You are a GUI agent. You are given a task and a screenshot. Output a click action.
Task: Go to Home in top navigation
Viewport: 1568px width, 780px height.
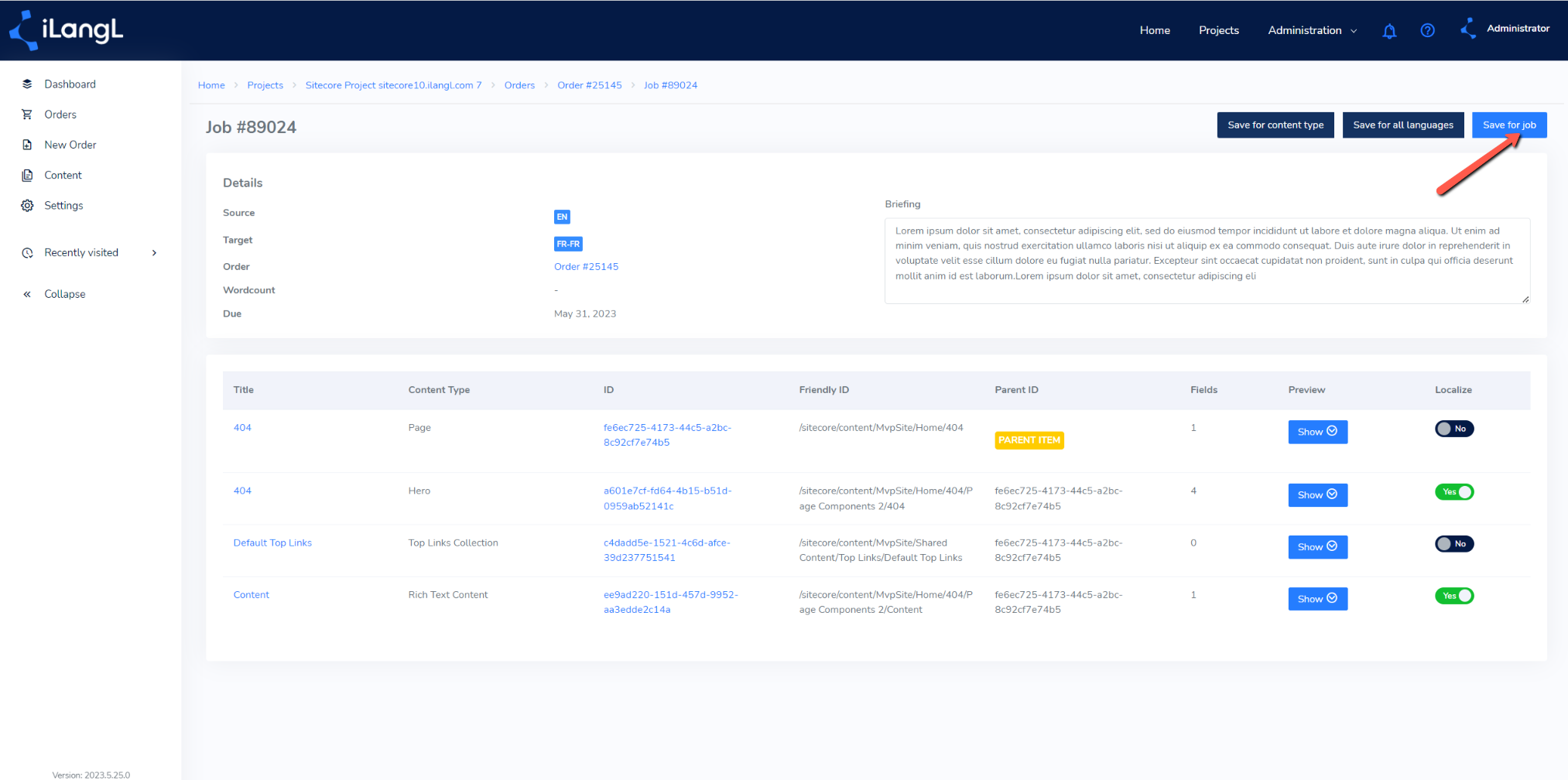click(1154, 30)
